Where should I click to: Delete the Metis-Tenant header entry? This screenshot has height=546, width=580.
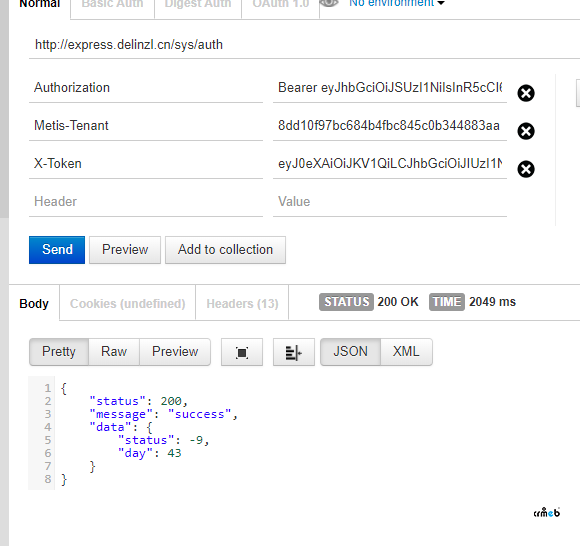coord(526,131)
